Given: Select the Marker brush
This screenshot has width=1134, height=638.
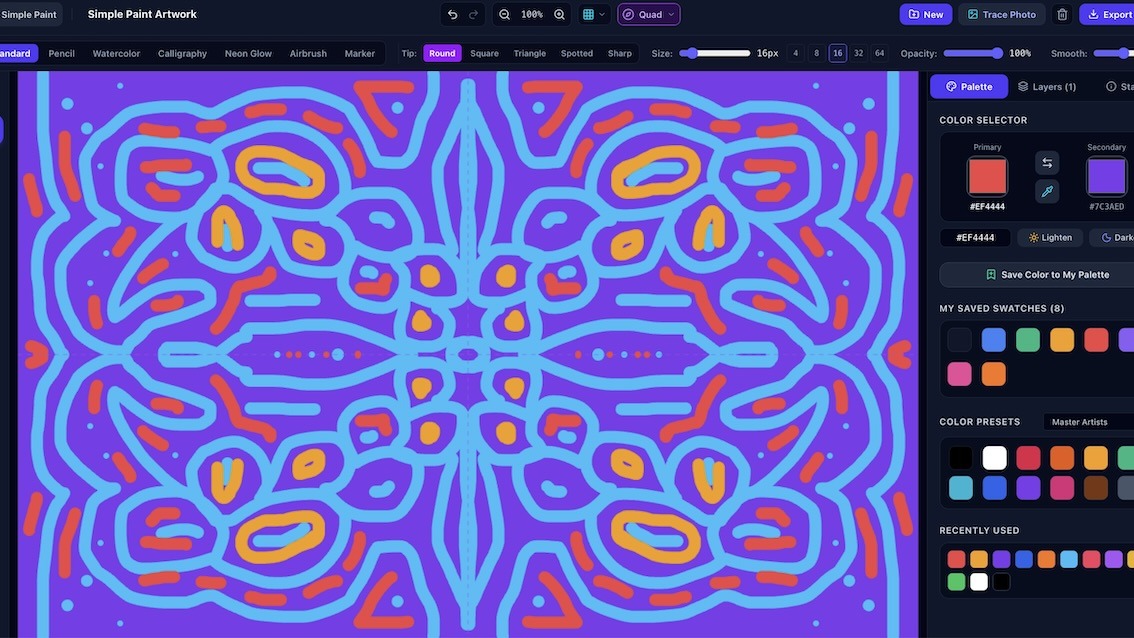Looking at the screenshot, I should [x=359, y=54].
